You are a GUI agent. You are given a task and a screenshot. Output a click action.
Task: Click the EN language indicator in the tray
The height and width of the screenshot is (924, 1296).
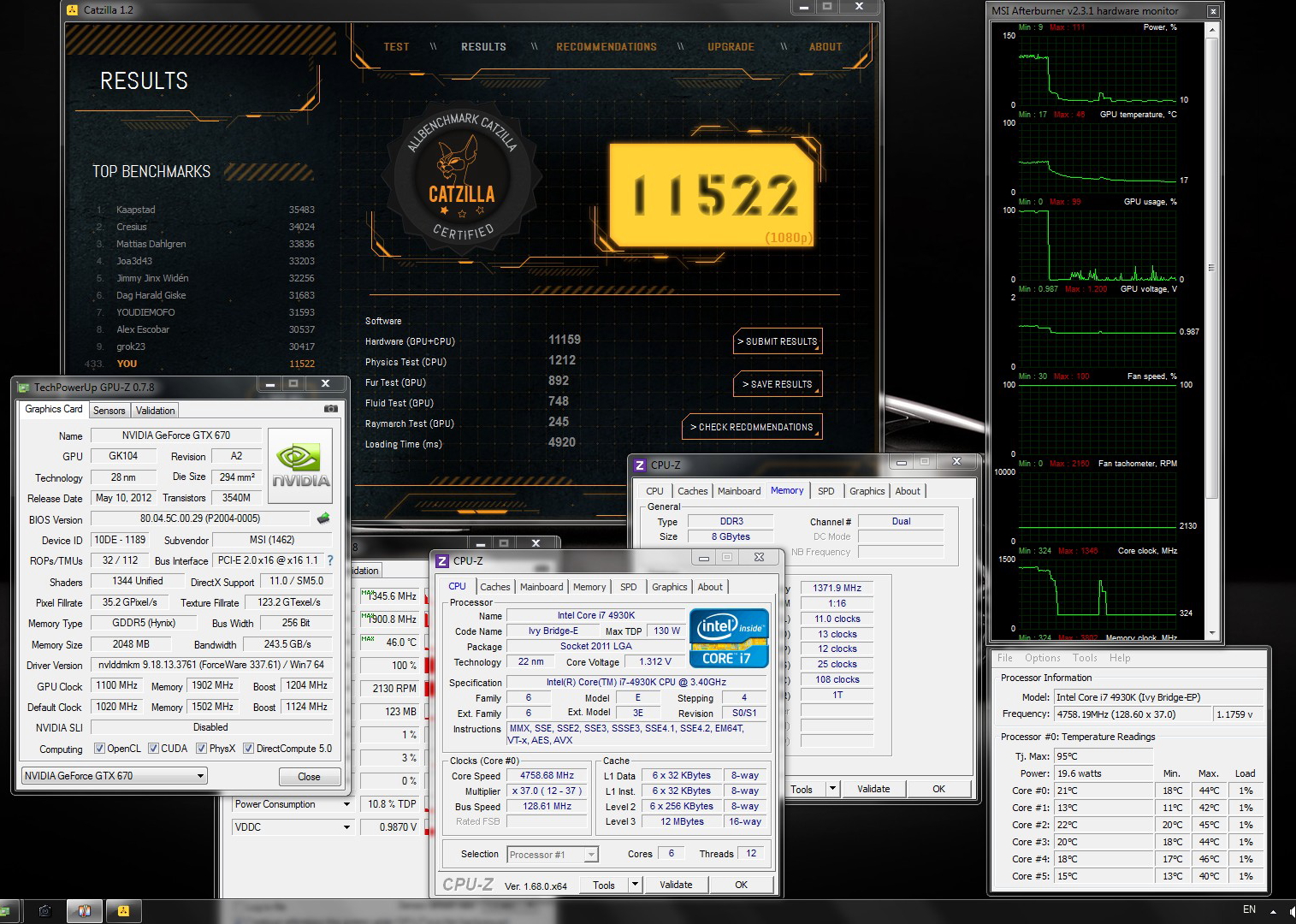coord(1249,909)
